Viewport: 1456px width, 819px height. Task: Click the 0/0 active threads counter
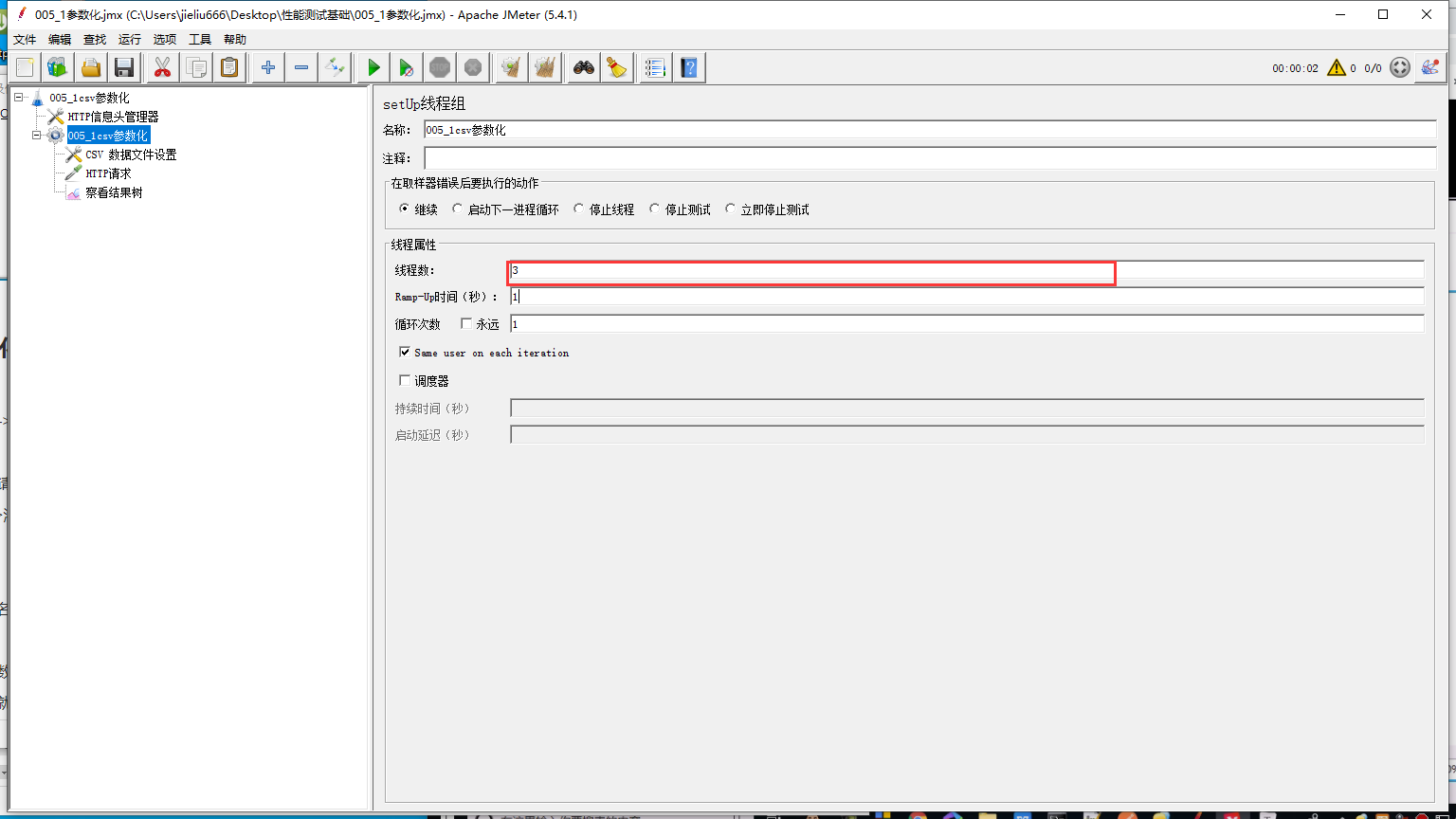pyautogui.click(x=1373, y=68)
